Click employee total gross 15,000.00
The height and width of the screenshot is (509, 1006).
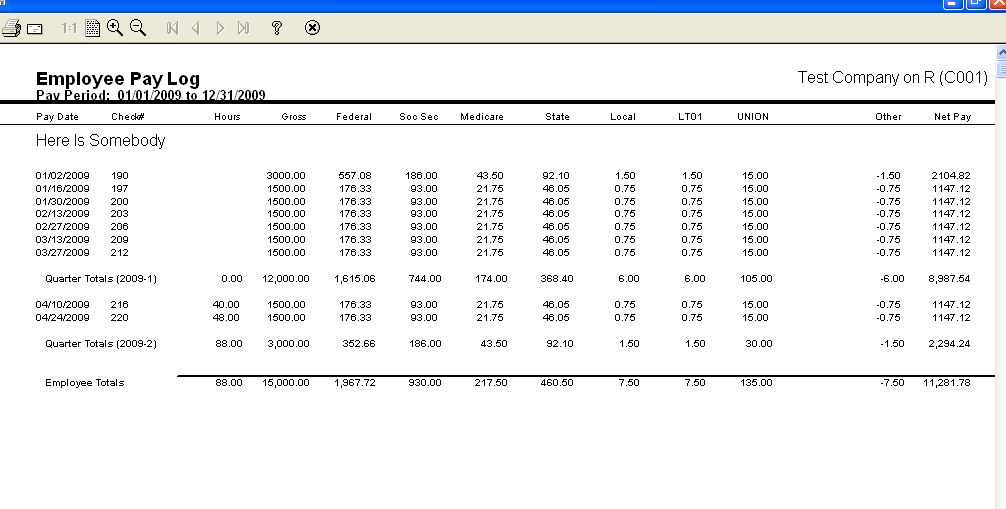pos(286,383)
